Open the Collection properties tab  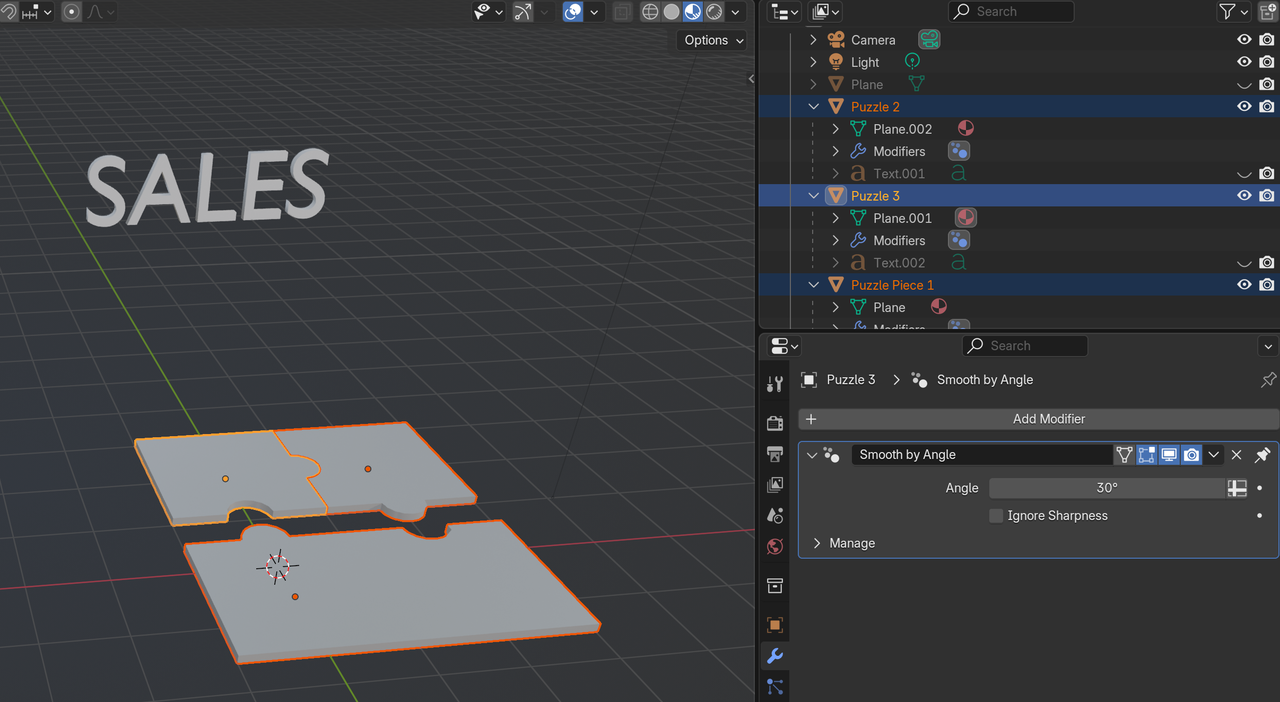775,586
